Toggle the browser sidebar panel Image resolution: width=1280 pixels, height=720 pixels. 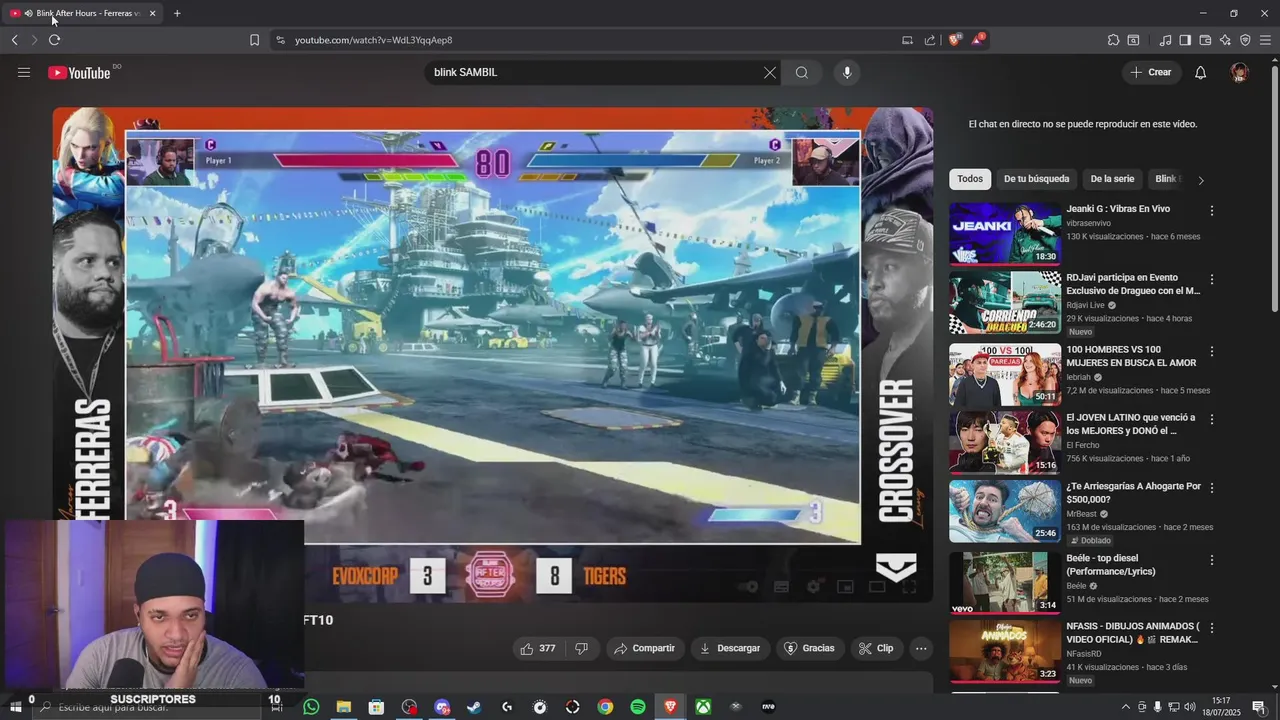(1185, 40)
